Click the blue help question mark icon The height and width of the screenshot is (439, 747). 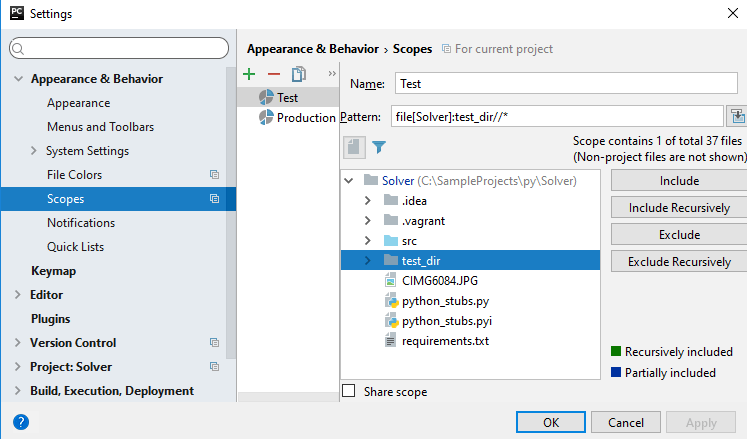click(20, 422)
